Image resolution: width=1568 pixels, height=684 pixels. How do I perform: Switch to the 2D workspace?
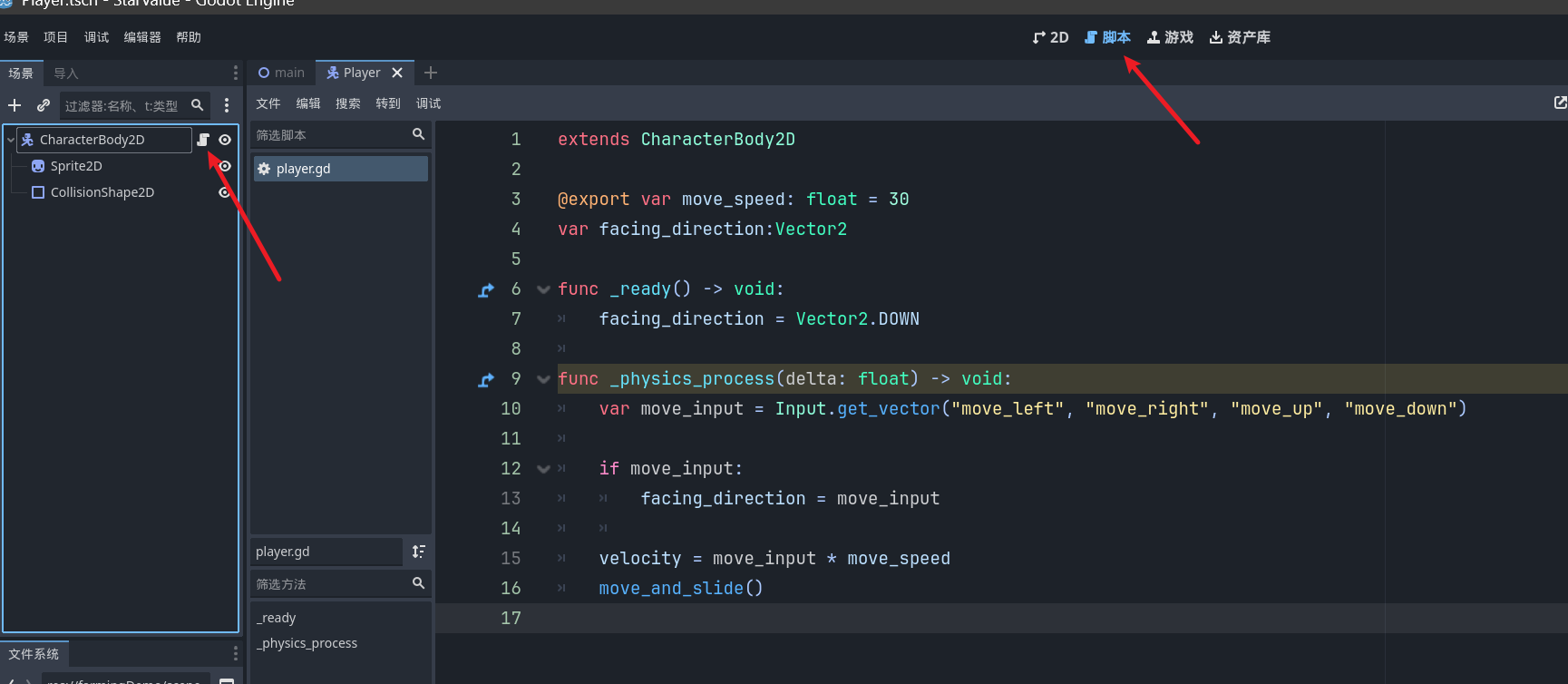pos(1050,37)
